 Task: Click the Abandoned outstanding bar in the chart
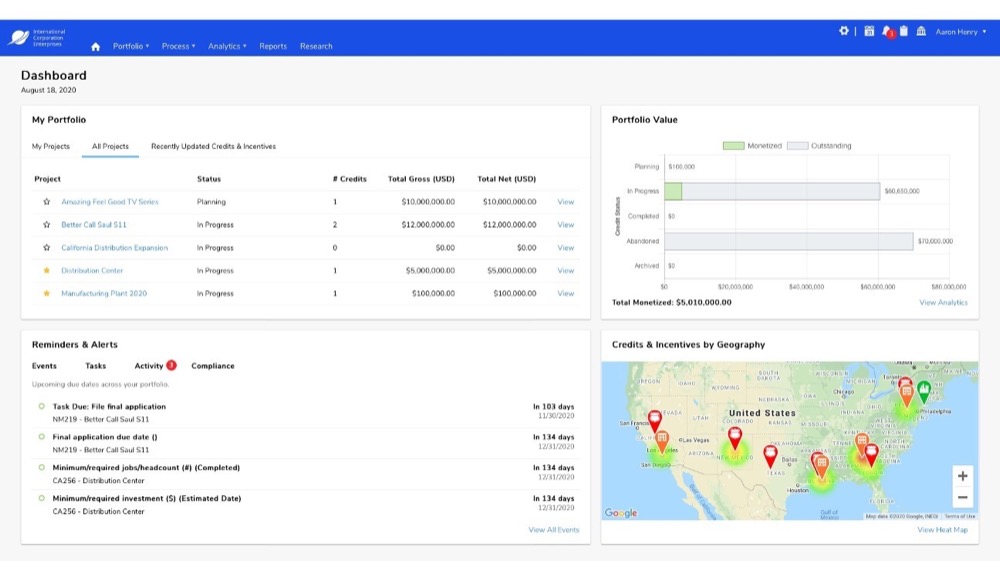[788, 241]
